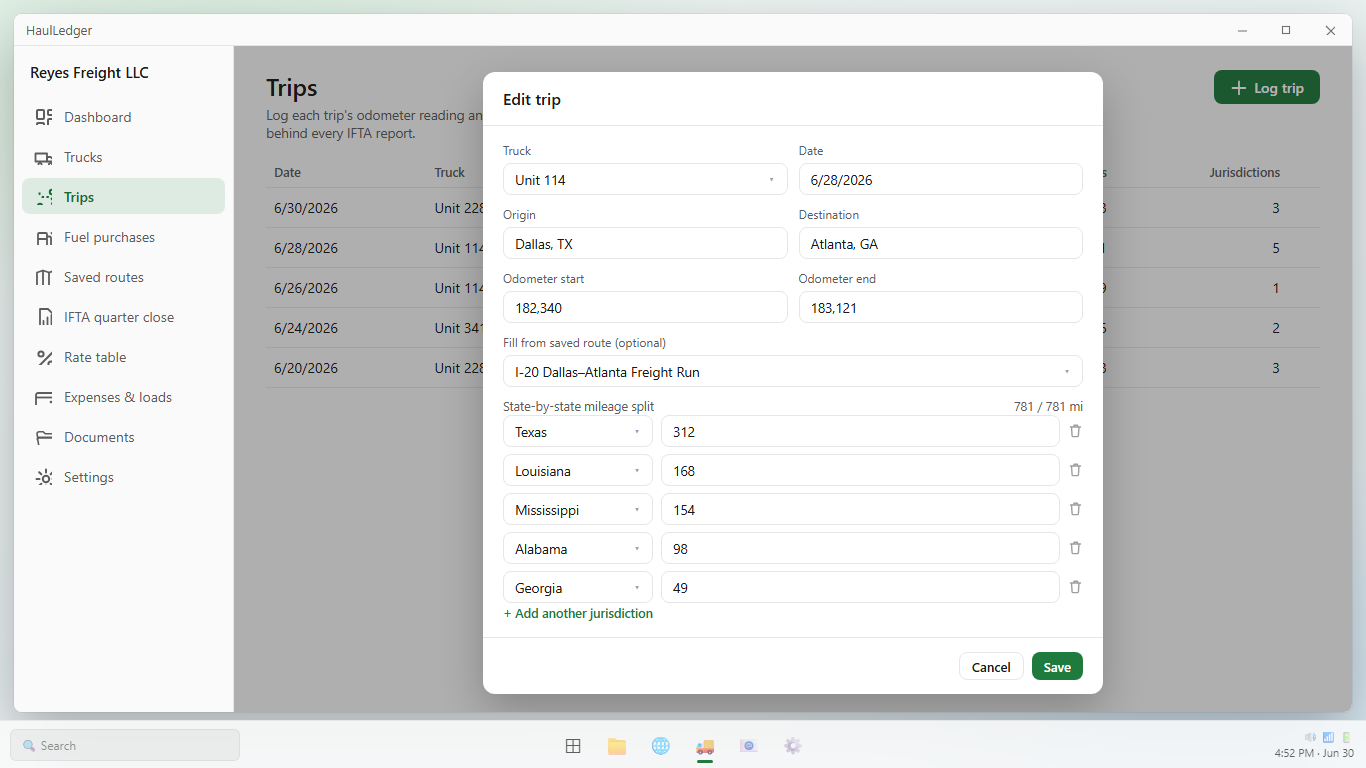Save the edited trip
The width and height of the screenshot is (1366, 768).
1057,667
